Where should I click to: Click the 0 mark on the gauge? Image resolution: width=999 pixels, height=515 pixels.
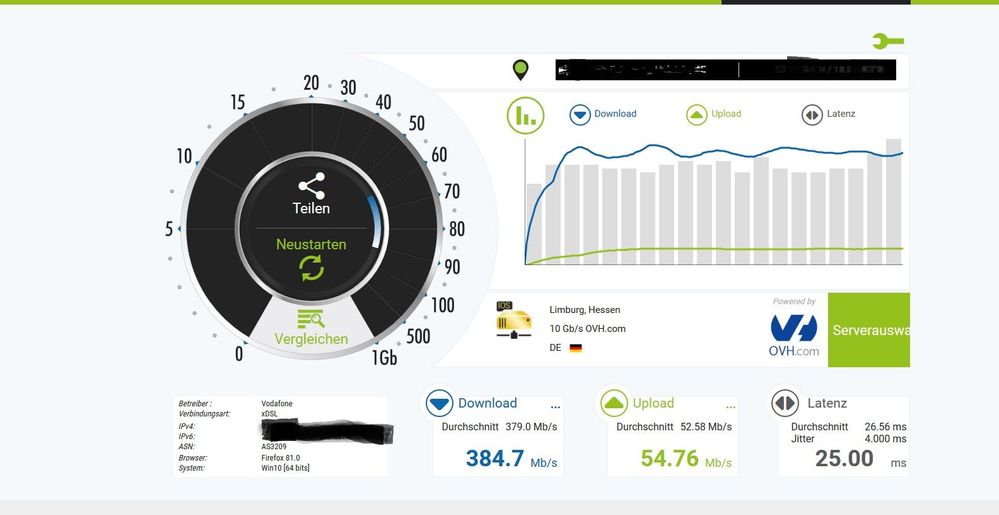click(239, 354)
